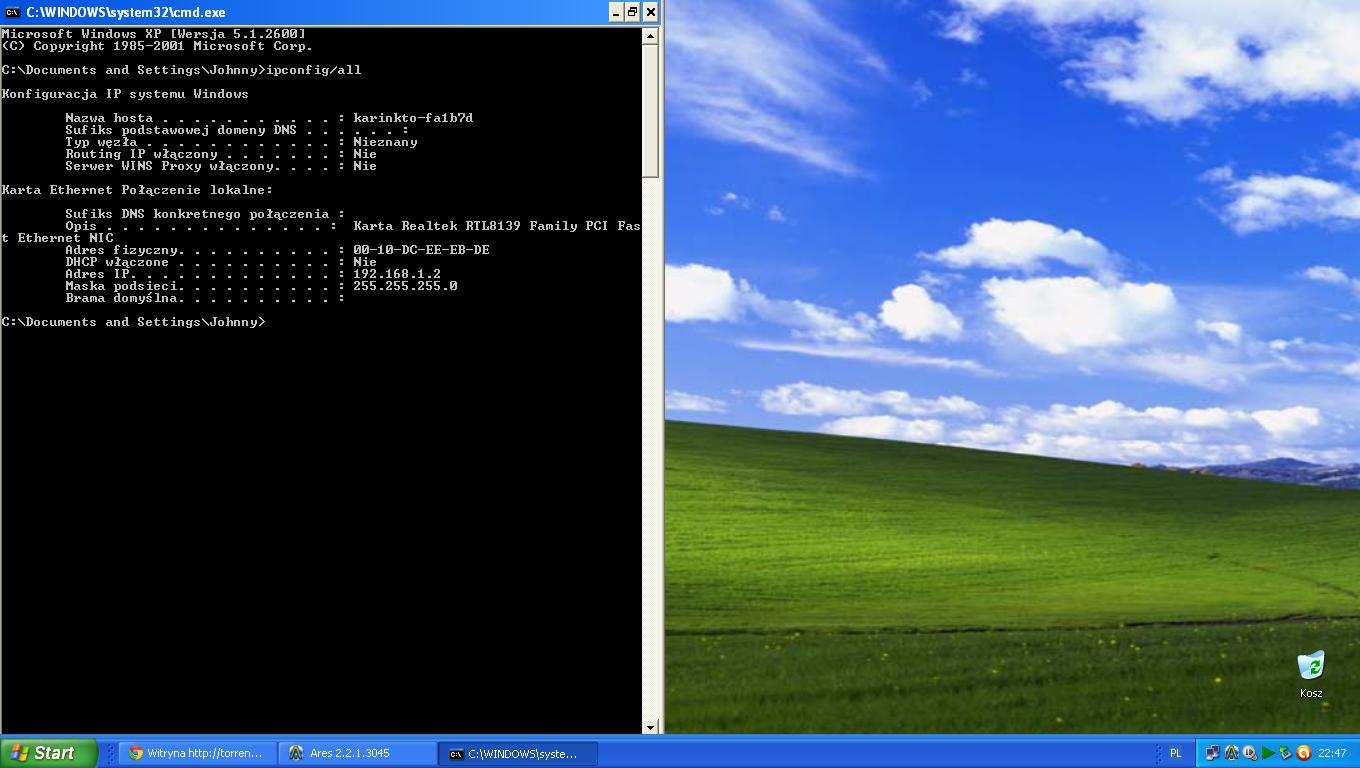Open the Kosz recycle bin desktop icon

tap(1311, 674)
